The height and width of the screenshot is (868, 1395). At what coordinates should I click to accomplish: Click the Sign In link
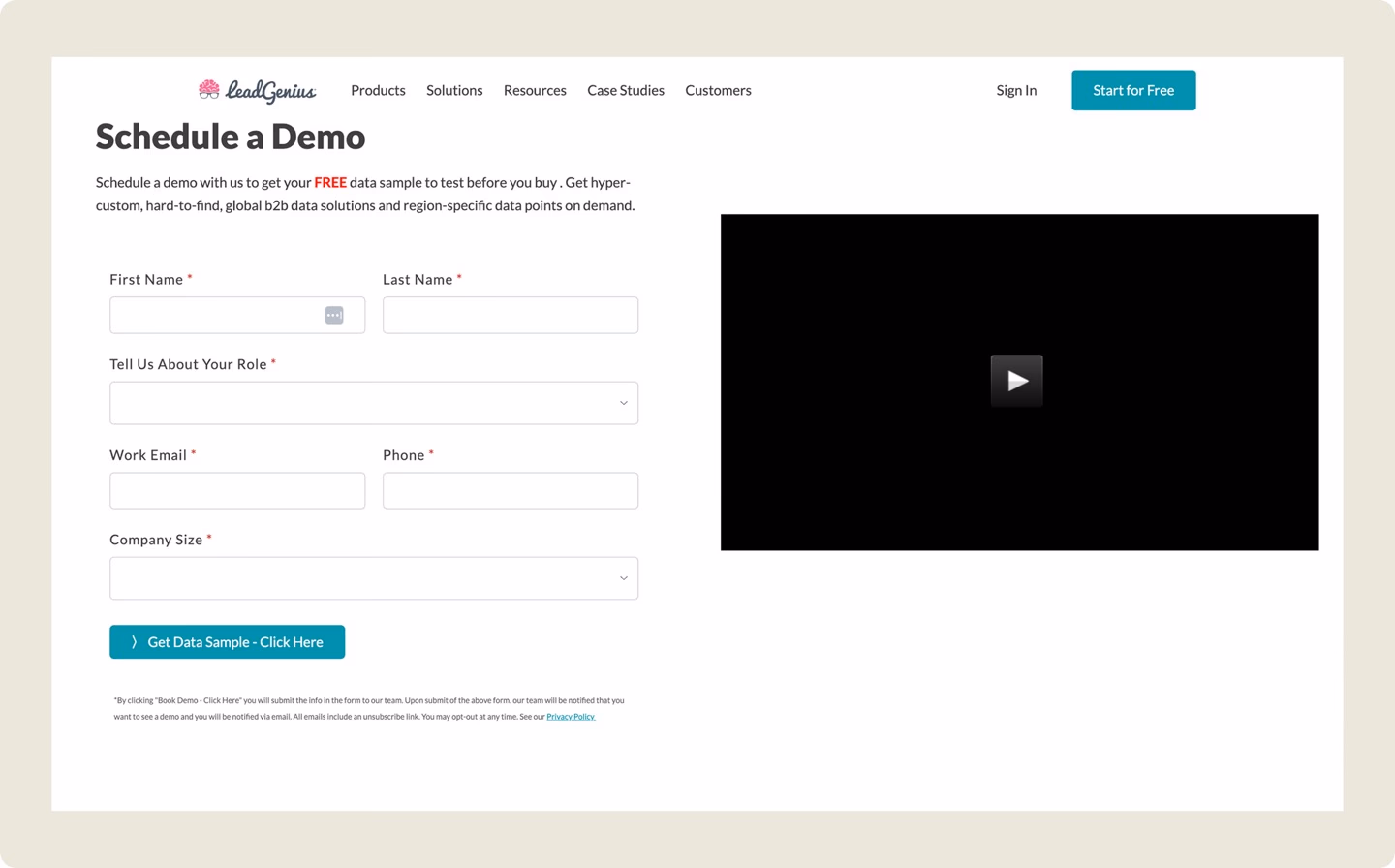(1016, 90)
